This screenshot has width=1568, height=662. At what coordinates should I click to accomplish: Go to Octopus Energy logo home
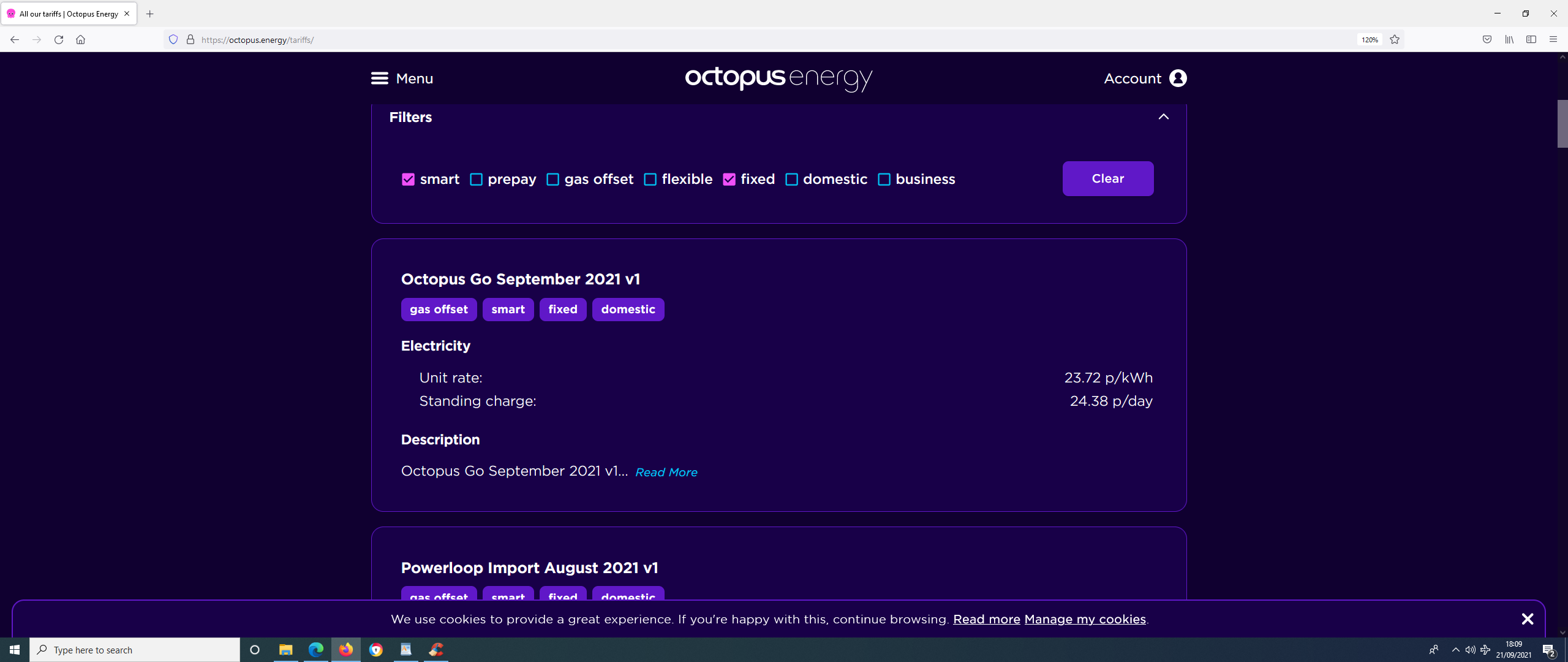click(x=778, y=78)
